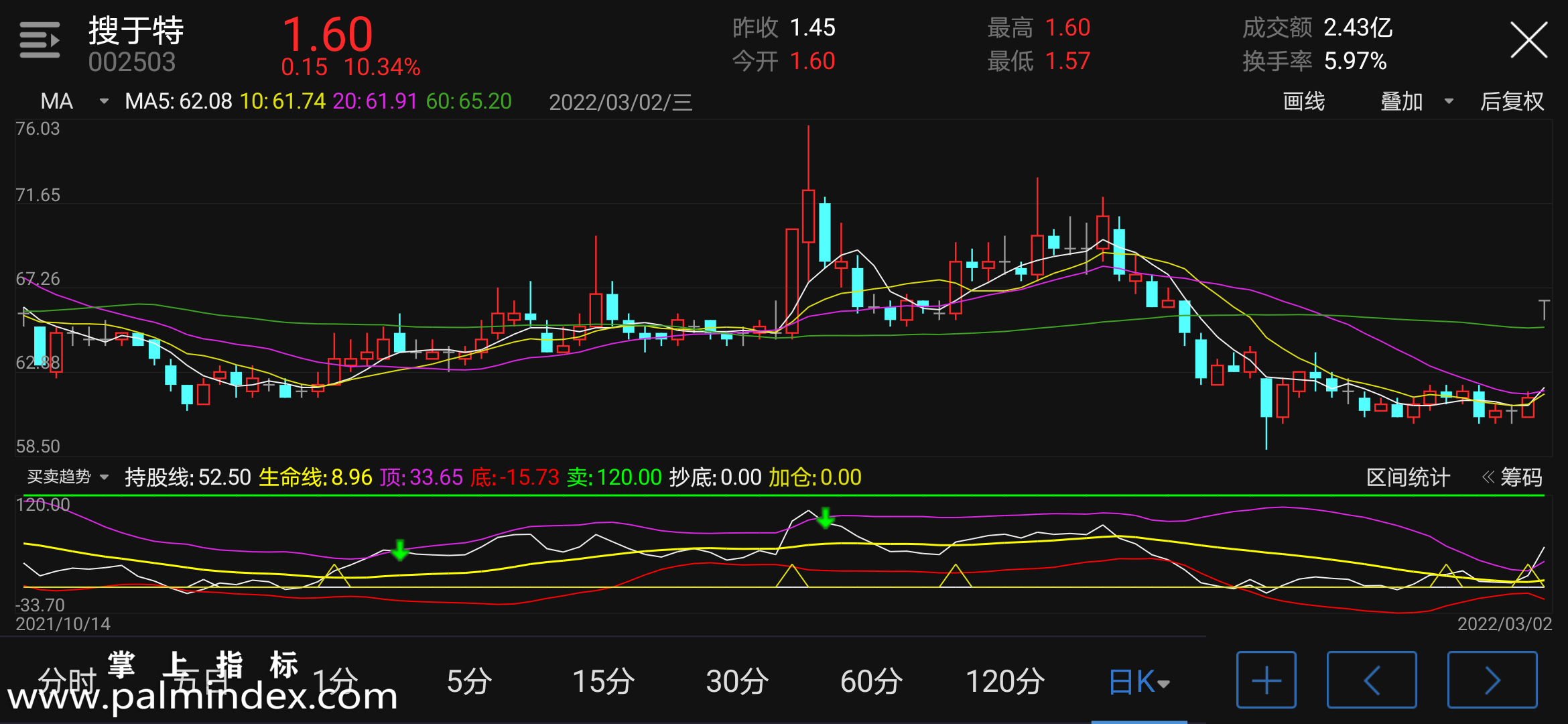Switch to the 15分 timeframe tab
The width and height of the screenshot is (1568, 724).
(x=603, y=682)
